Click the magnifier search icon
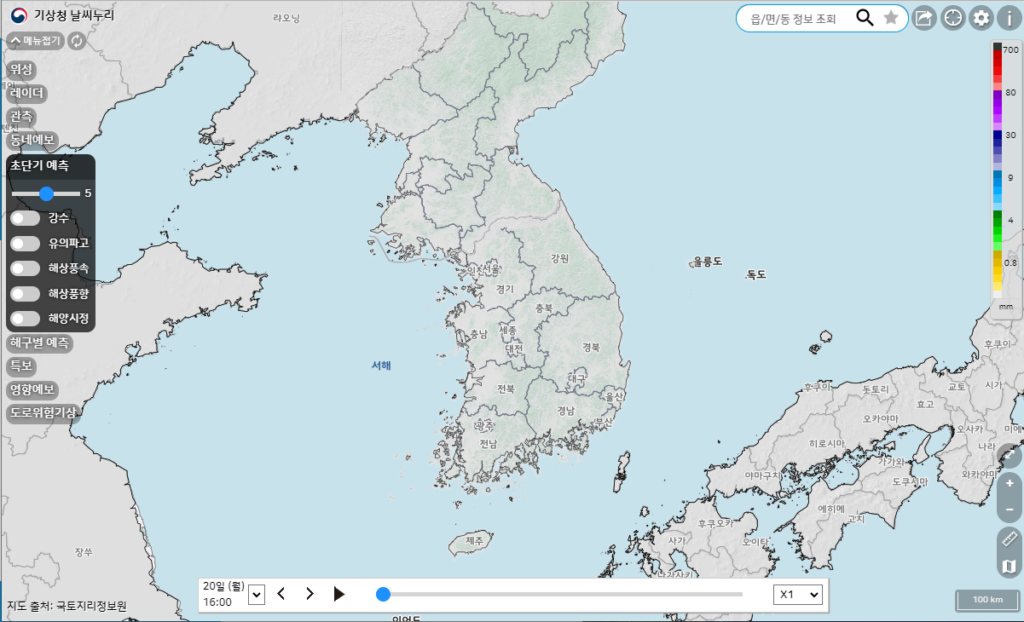The width and height of the screenshot is (1024, 622). tap(864, 18)
